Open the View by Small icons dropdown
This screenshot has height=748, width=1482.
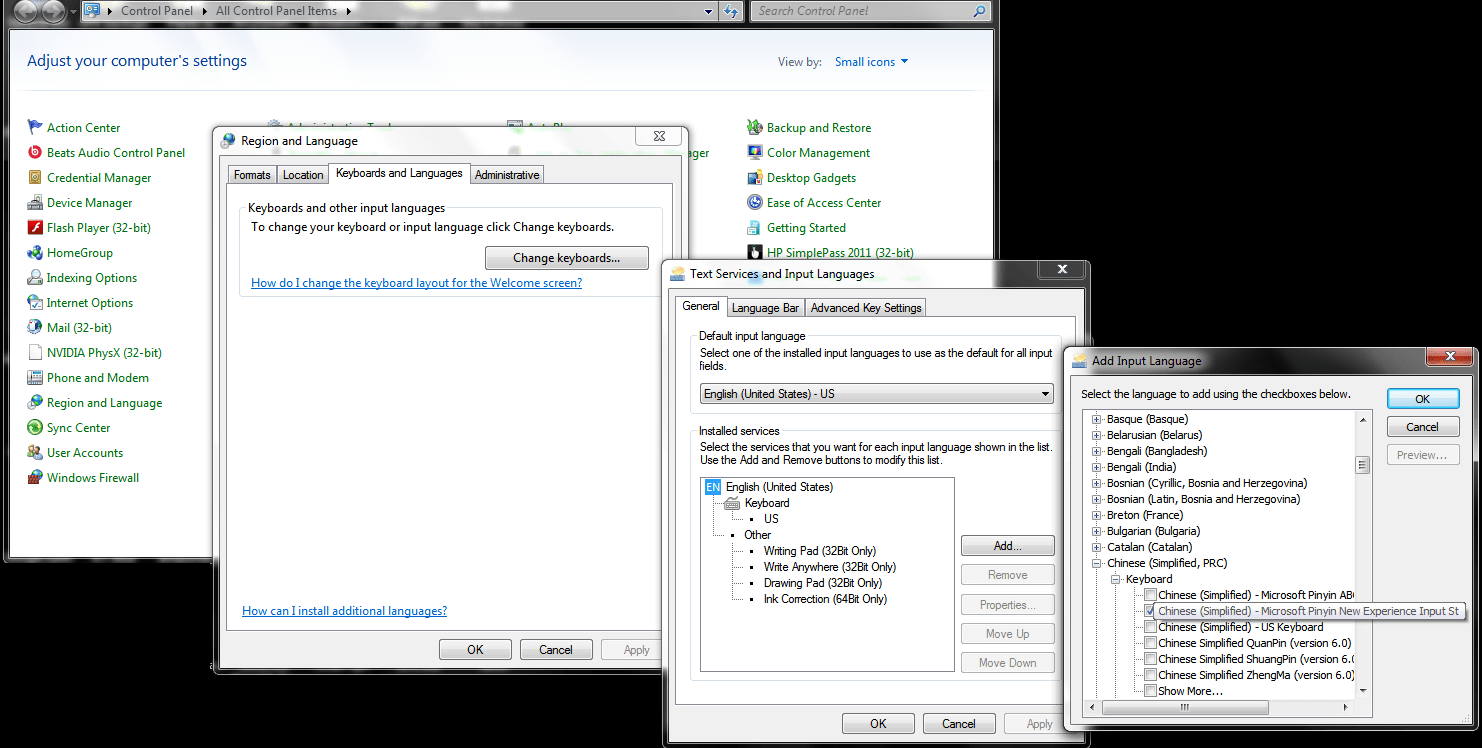872,62
